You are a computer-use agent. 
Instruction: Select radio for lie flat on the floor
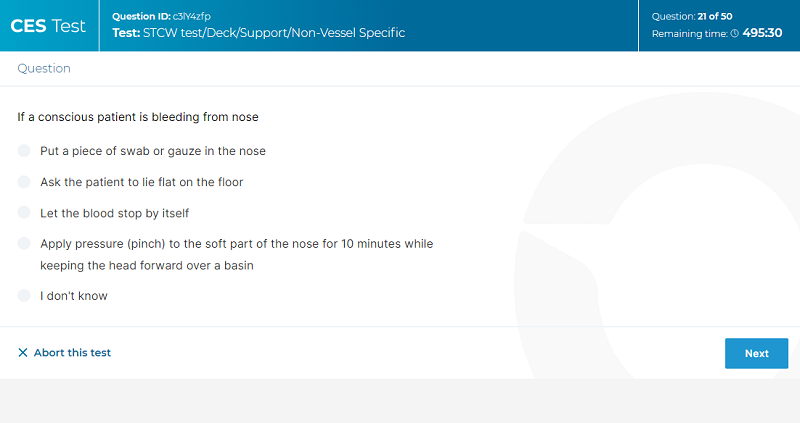coord(24,182)
